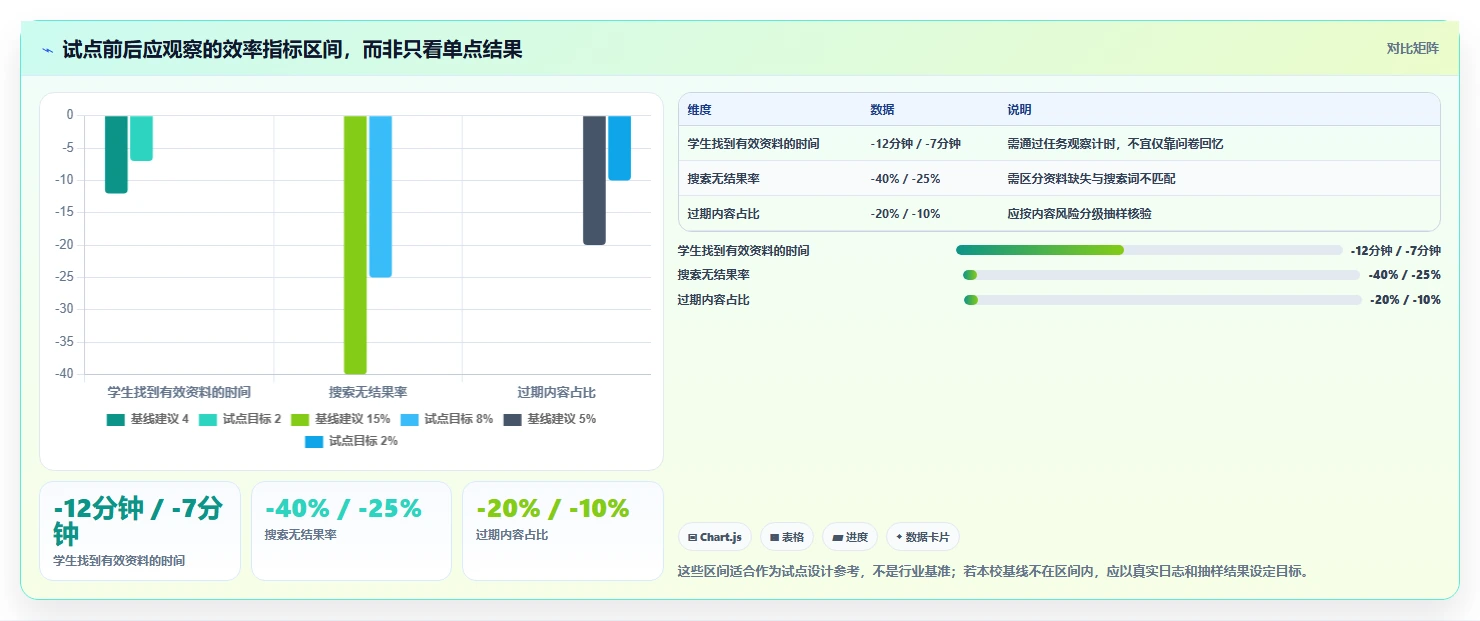Click the large -12分钟 / -7分钟 stat card value

point(138,521)
